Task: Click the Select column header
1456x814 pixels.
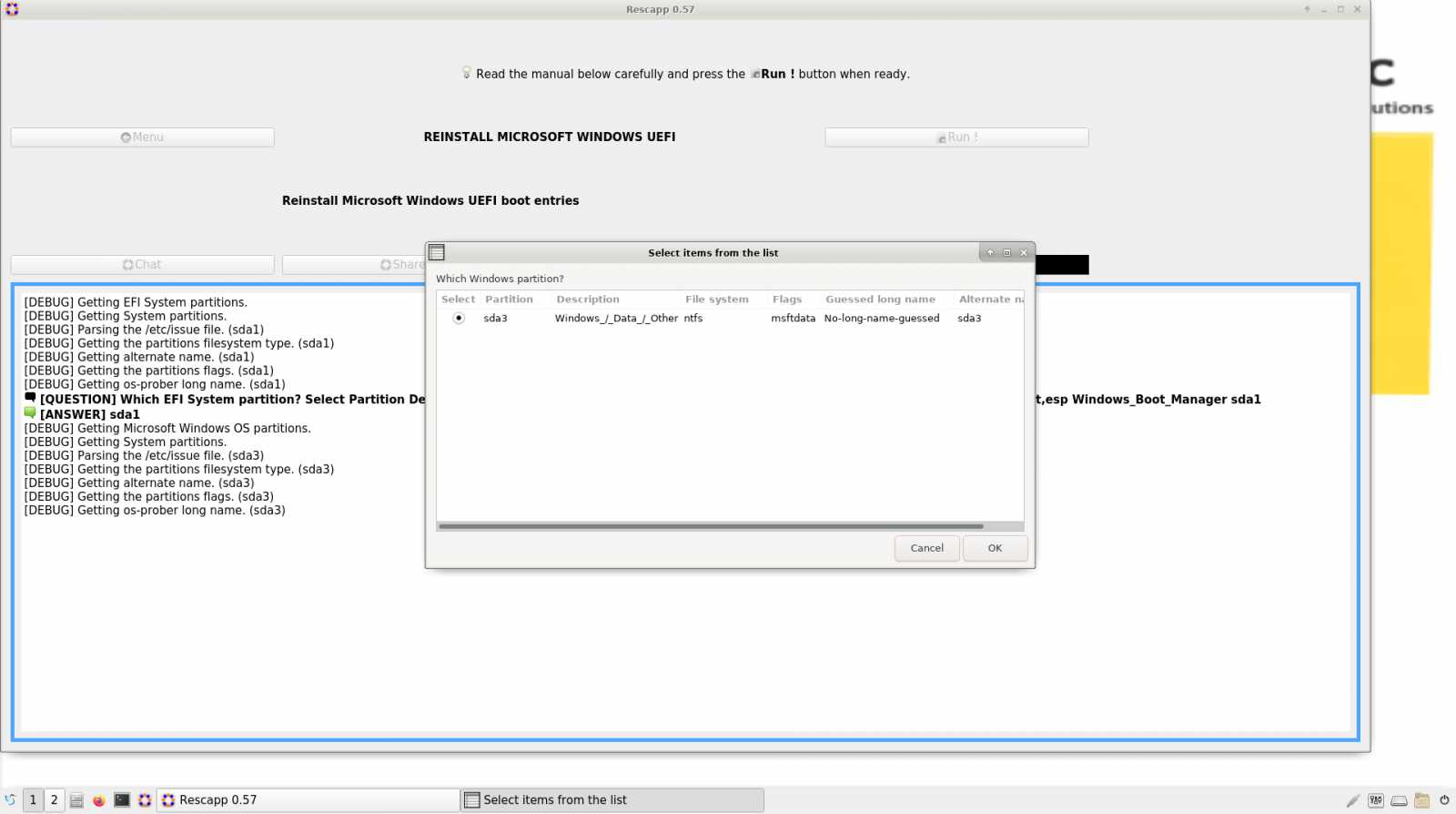Action: (459, 300)
